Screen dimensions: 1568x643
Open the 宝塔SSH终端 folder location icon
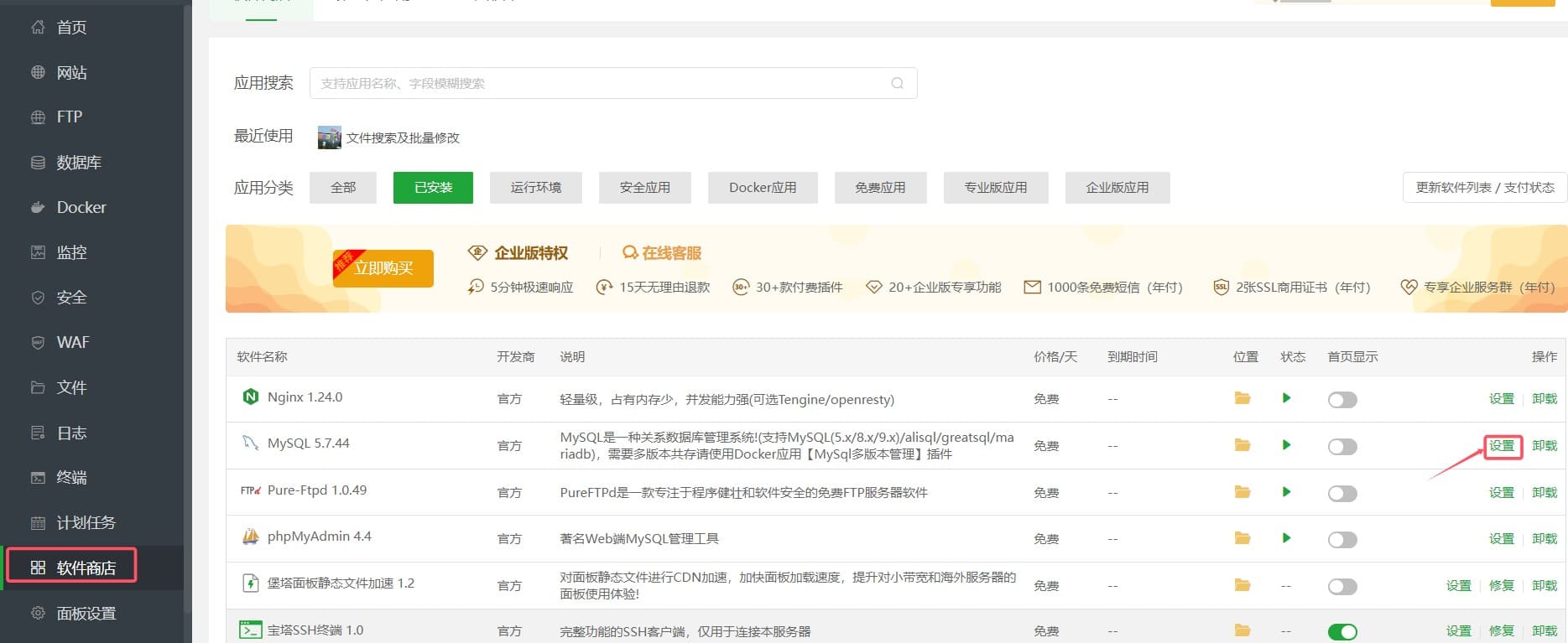pyautogui.click(x=1242, y=630)
